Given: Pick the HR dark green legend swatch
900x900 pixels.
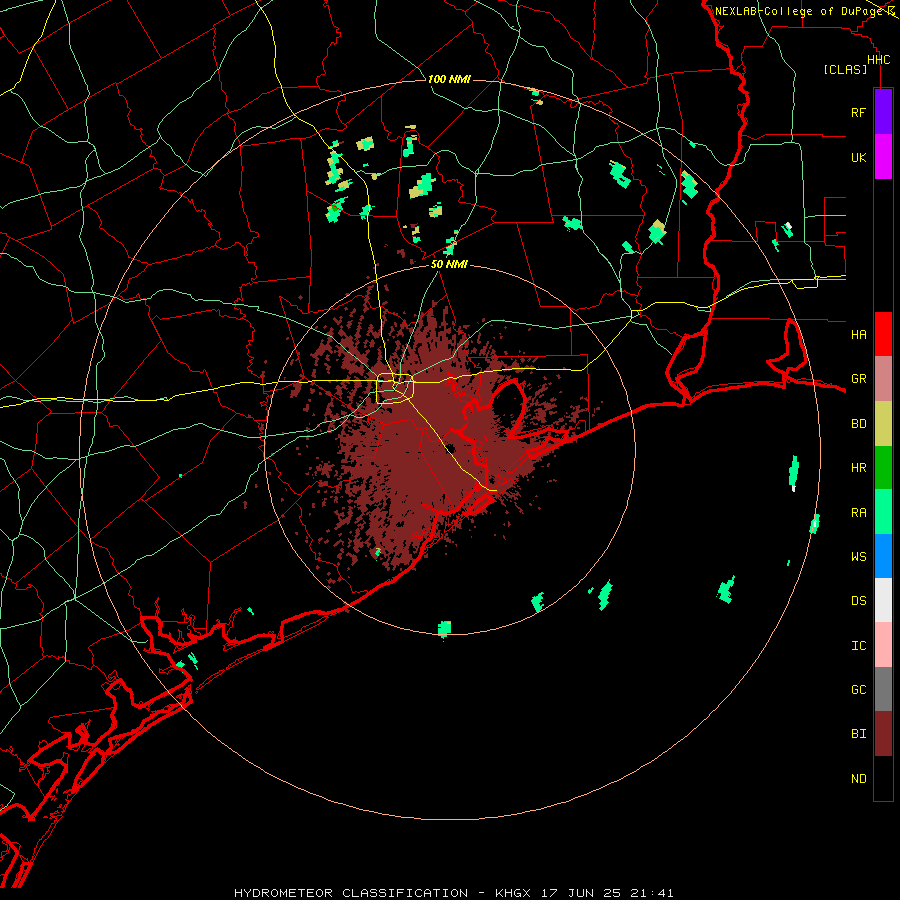Looking at the screenshot, I should pos(883,468).
